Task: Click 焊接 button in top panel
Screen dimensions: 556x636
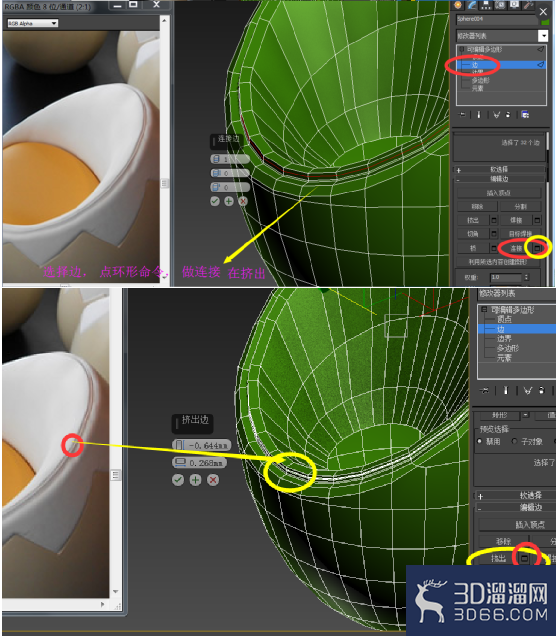Action: coord(517,220)
